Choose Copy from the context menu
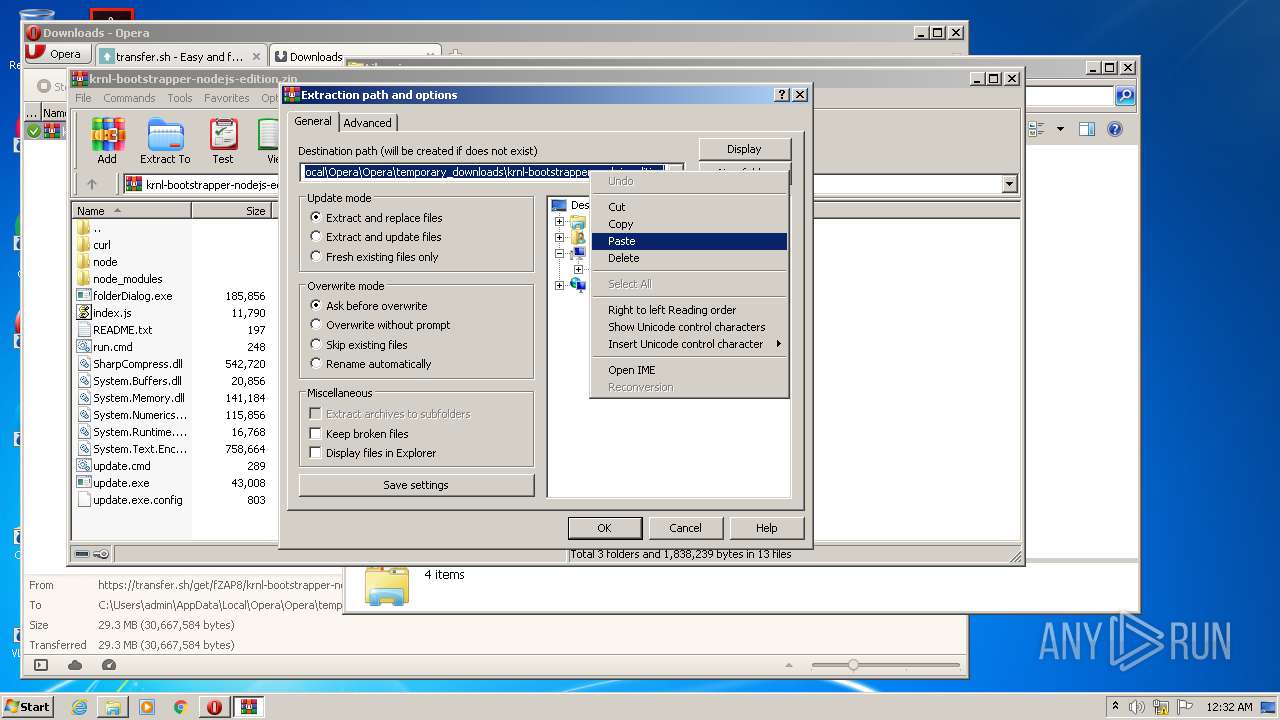The image size is (1280, 720). 689,224
